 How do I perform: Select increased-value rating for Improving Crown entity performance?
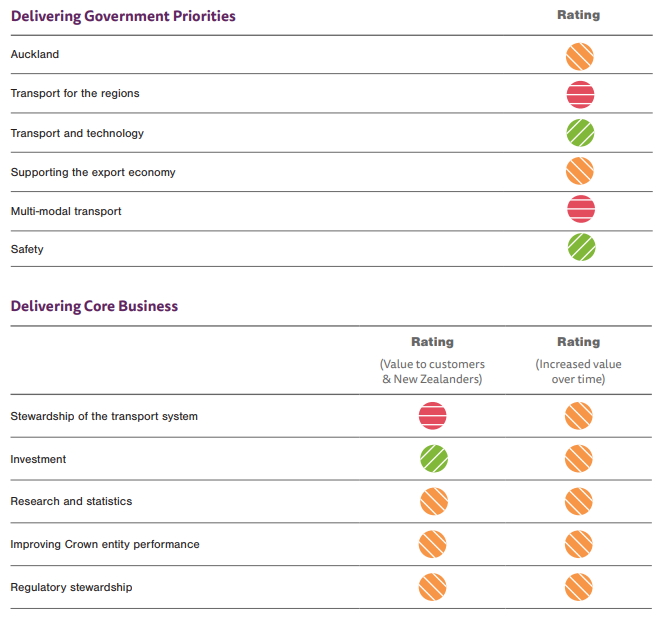[x=578, y=544]
